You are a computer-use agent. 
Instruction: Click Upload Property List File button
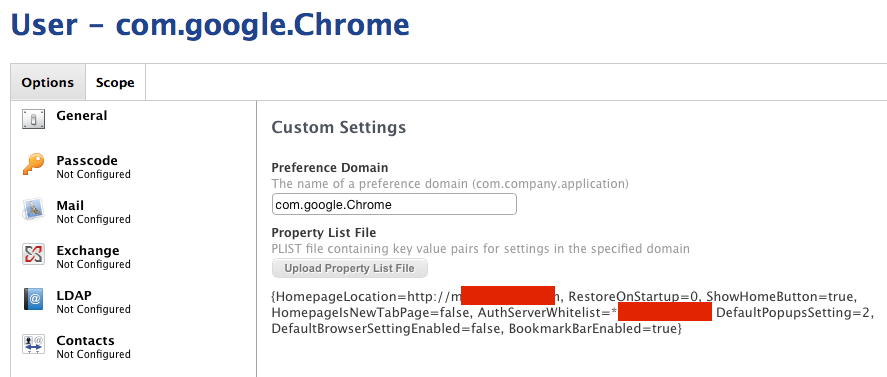(x=350, y=268)
